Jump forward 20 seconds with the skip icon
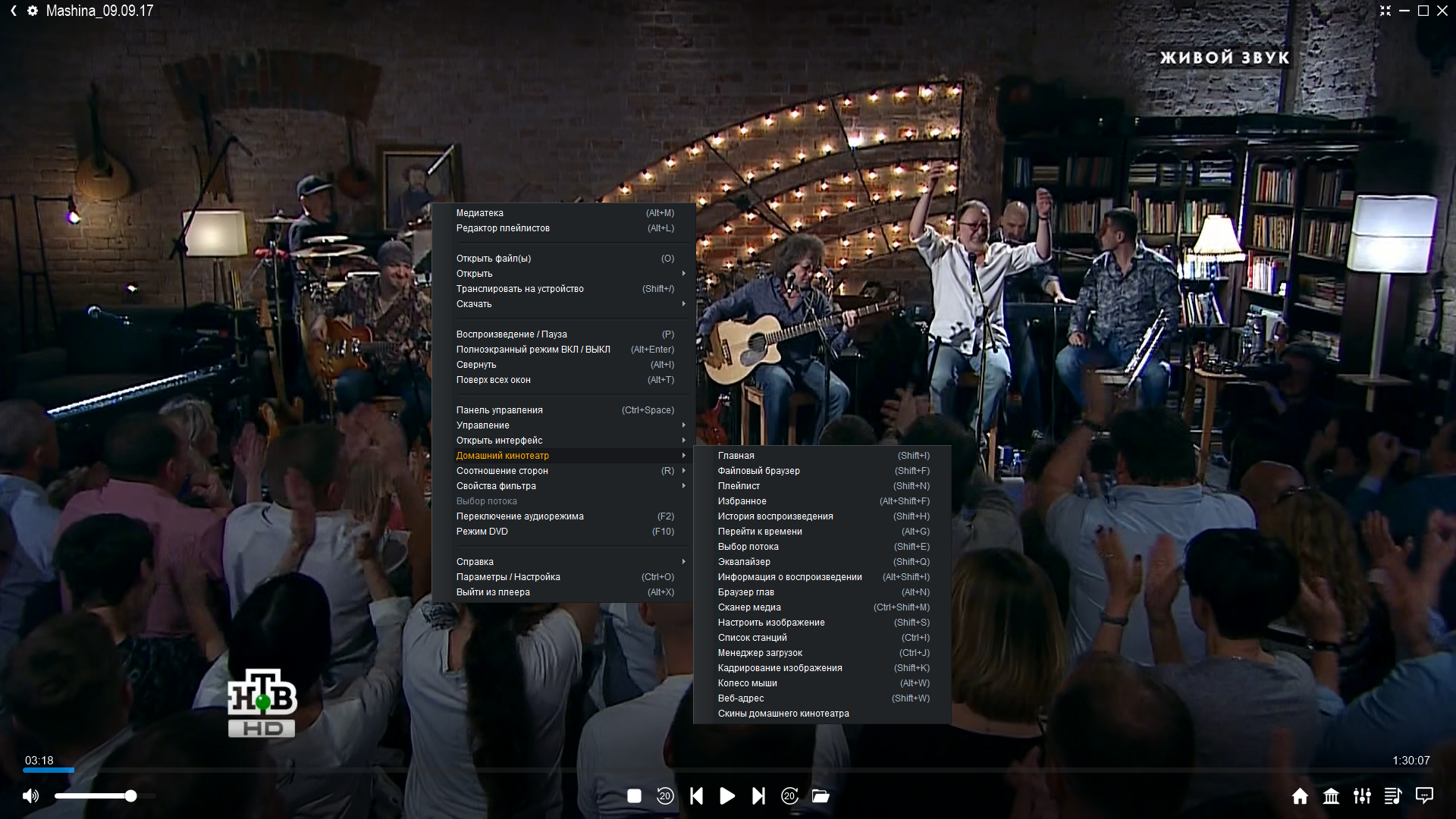This screenshot has height=819, width=1456. (x=789, y=796)
